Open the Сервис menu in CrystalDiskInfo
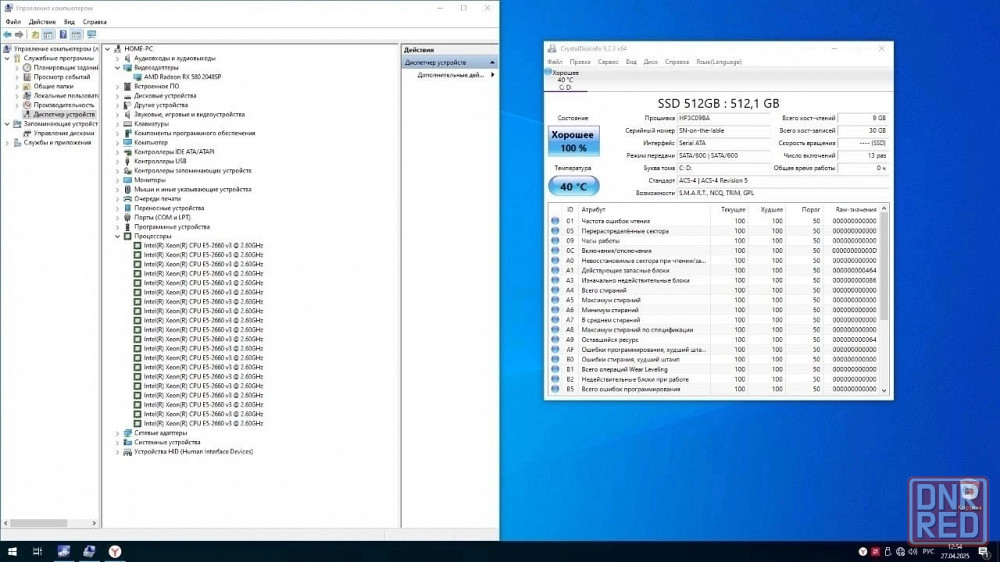Viewport: 1000px width, 562px height. click(608, 62)
